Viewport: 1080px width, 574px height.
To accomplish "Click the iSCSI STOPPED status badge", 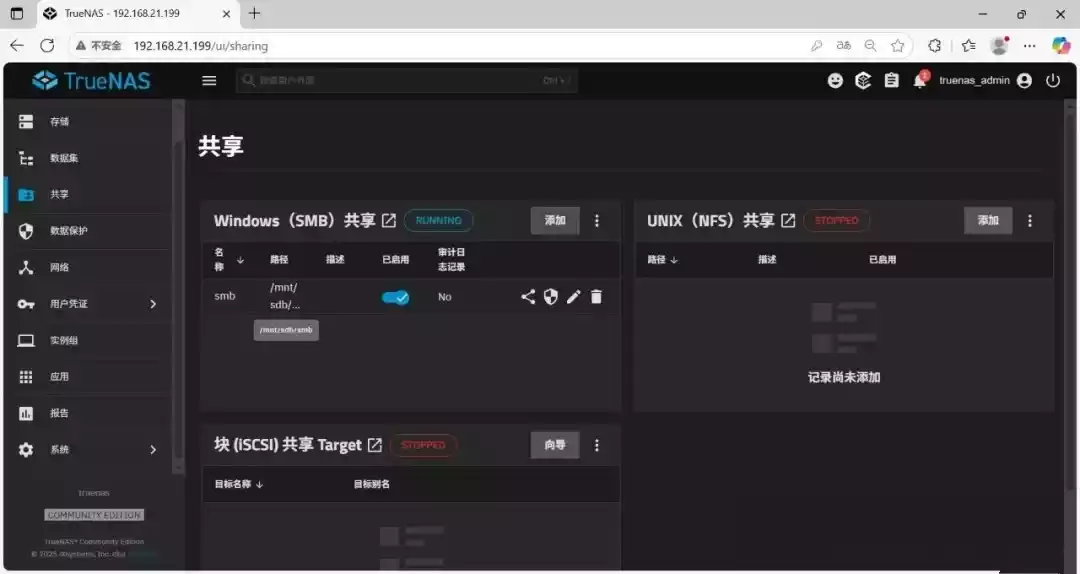I will click(423, 445).
